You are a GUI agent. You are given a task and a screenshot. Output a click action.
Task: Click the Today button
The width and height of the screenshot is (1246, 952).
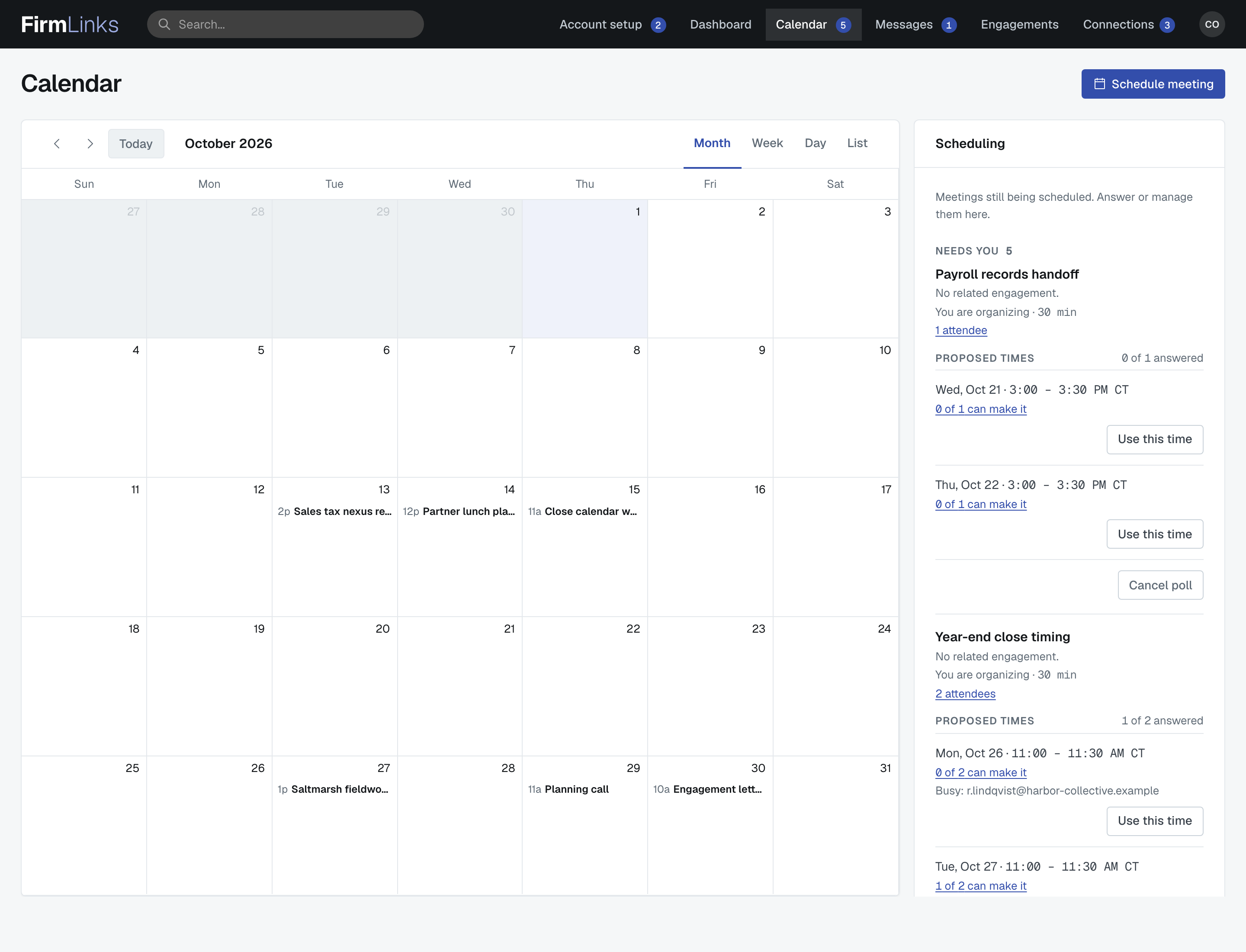click(x=136, y=143)
